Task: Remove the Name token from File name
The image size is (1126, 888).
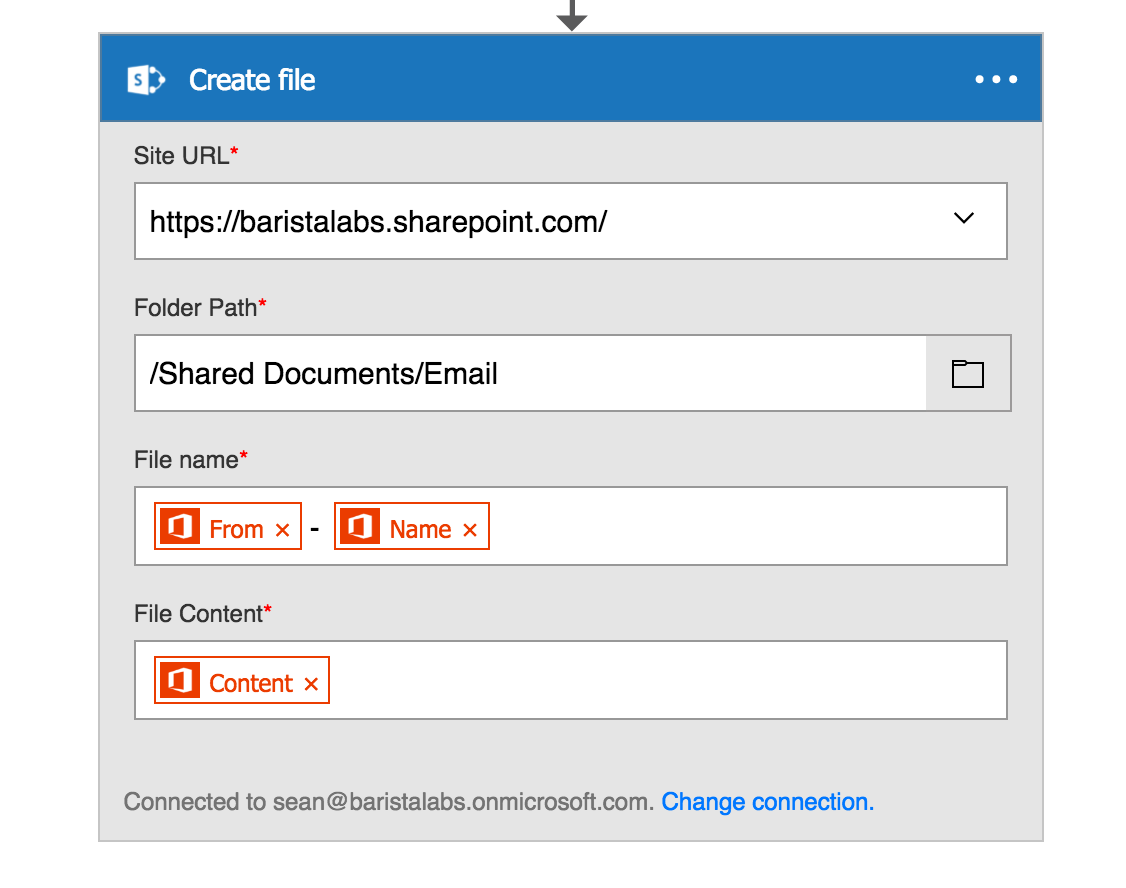Action: [x=470, y=530]
